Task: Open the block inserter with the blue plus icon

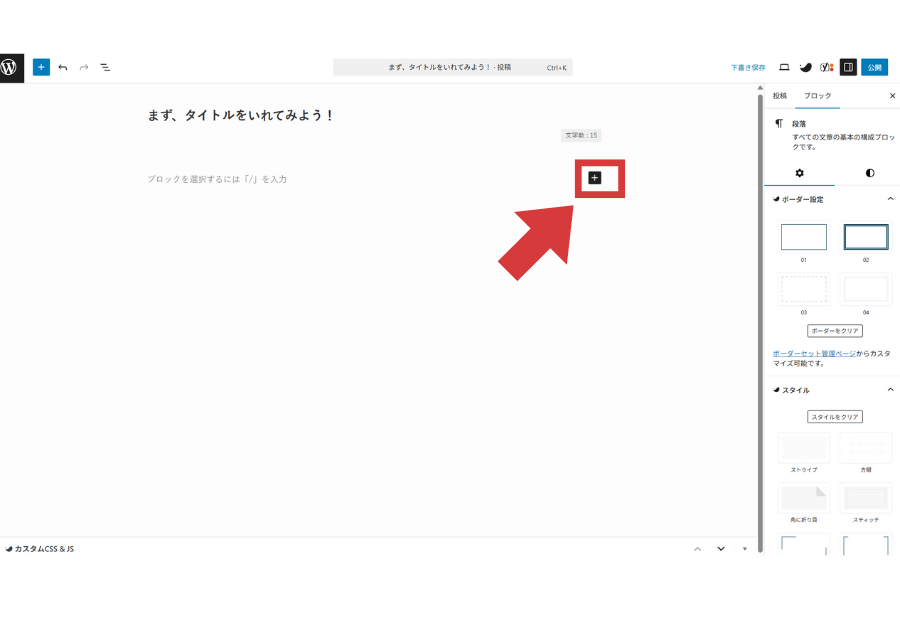Action: click(41, 67)
